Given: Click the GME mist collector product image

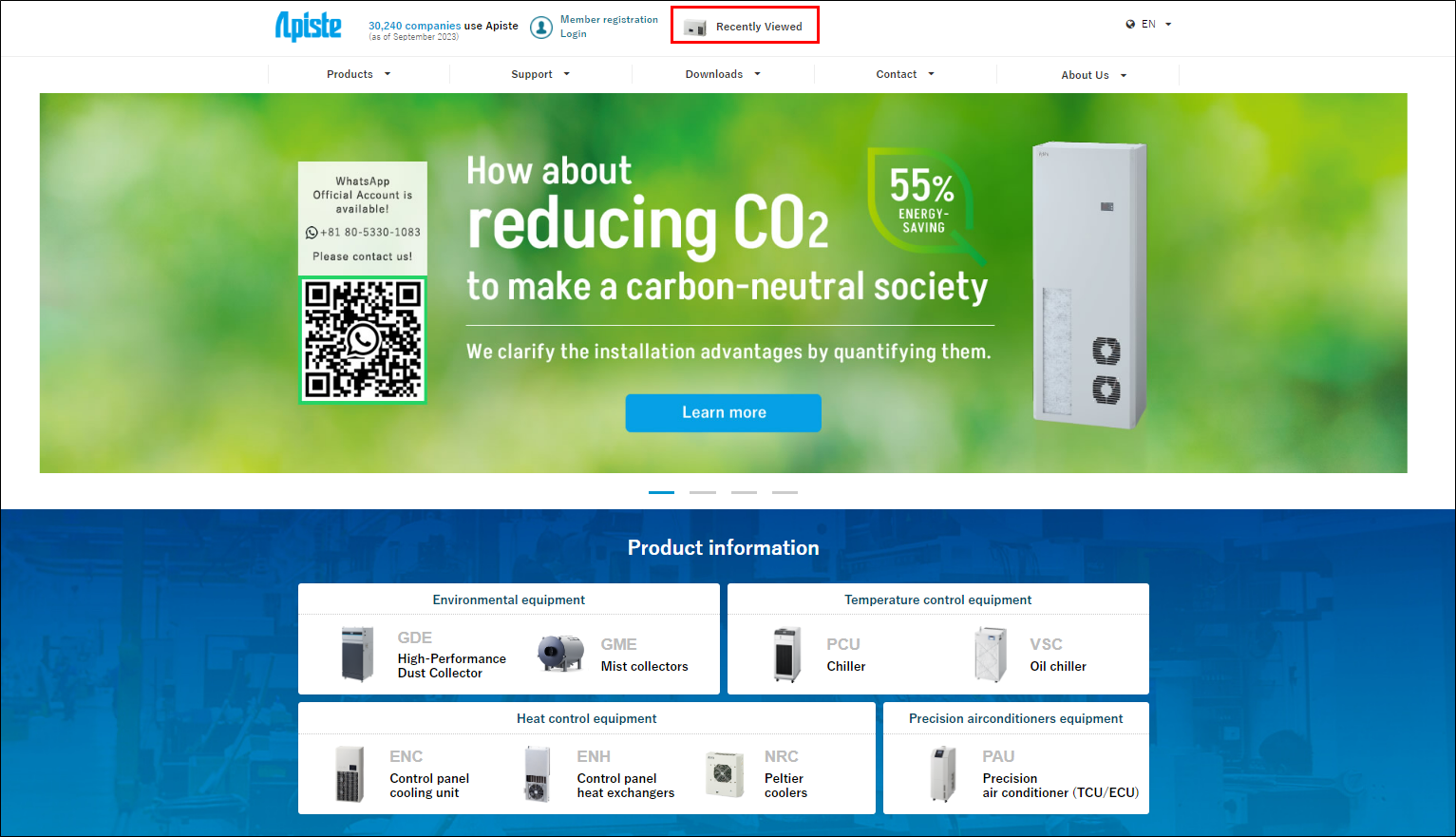Looking at the screenshot, I should (560, 654).
